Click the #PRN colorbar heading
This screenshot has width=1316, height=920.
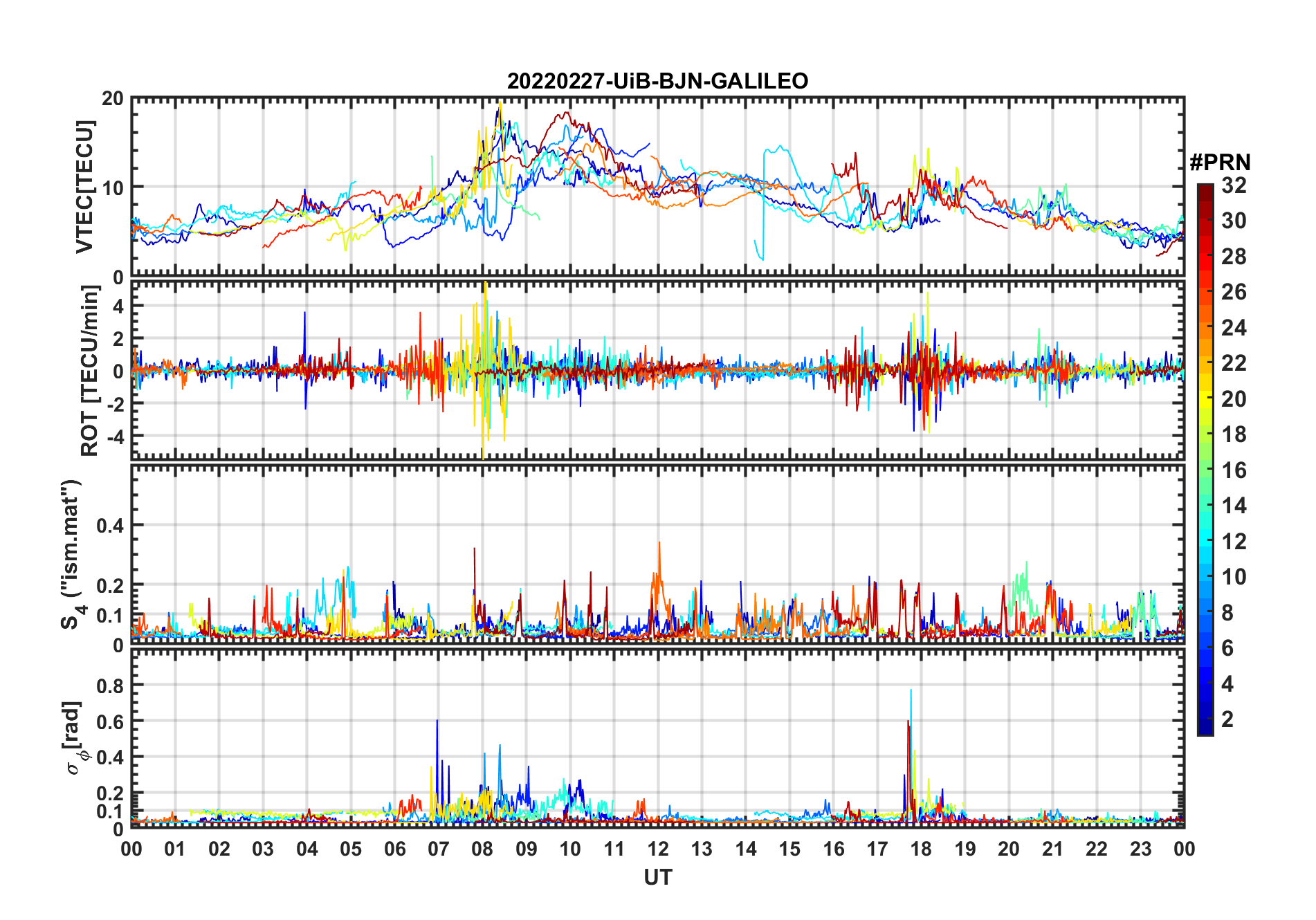(x=1220, y=162)
